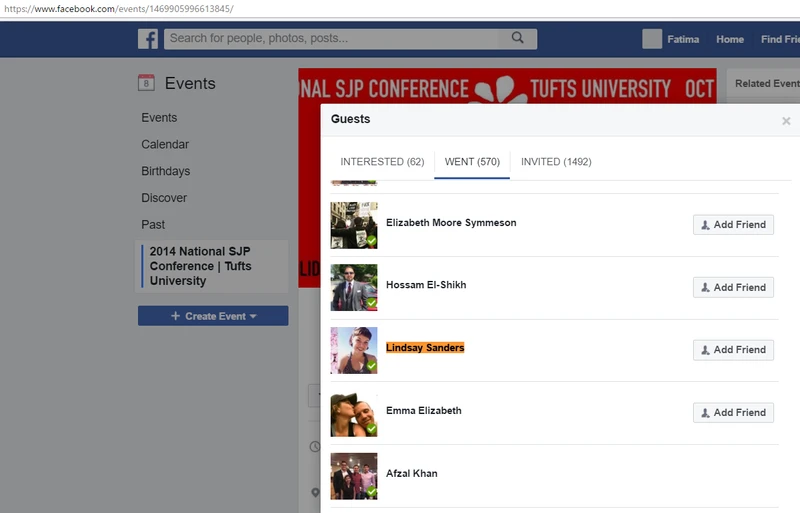Image resolution: width=800 pixels, height=513 pixels.
Task: Close the Guests dialog
Action: point(786,121)
